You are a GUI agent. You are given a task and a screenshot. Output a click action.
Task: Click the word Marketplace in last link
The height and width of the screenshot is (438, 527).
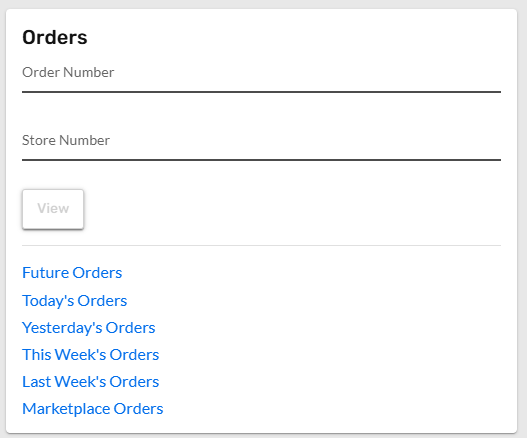(66, 409)
